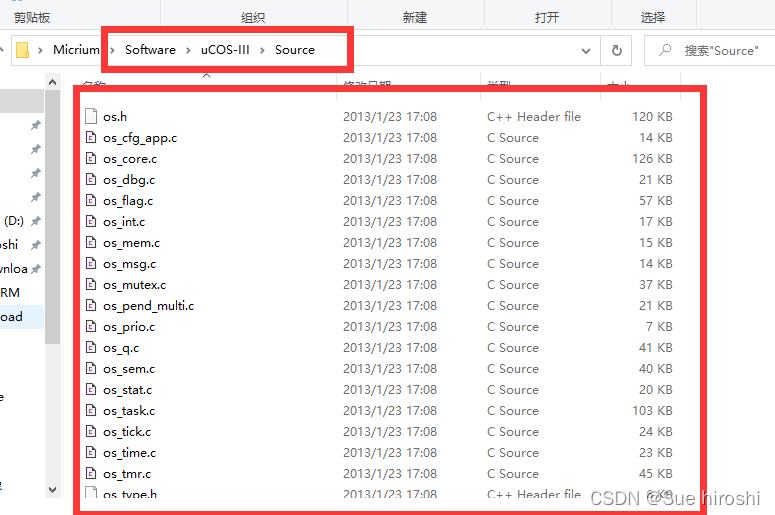Click the pin icon beside 'vnloa' item
Viewport: 775px width, 515px height.
click(x=36, y=269)
